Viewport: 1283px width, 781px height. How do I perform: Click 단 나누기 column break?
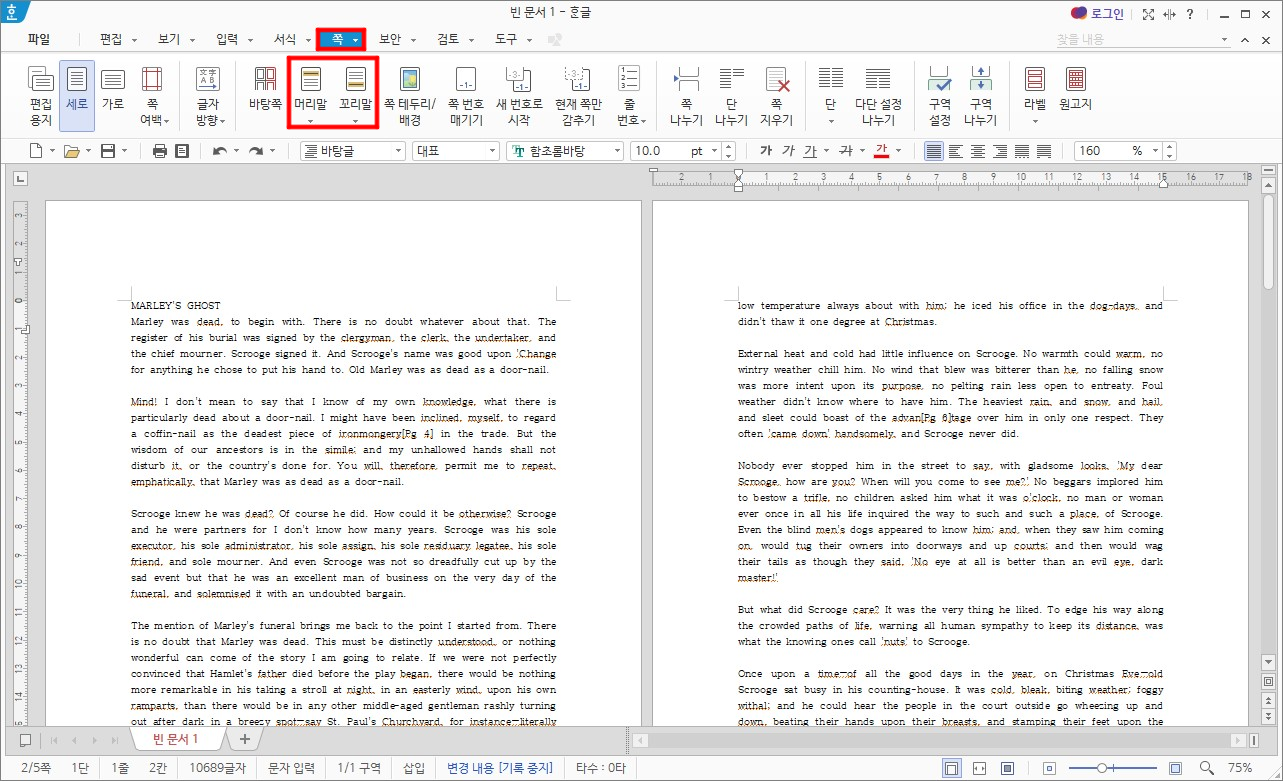pos(731,95)
